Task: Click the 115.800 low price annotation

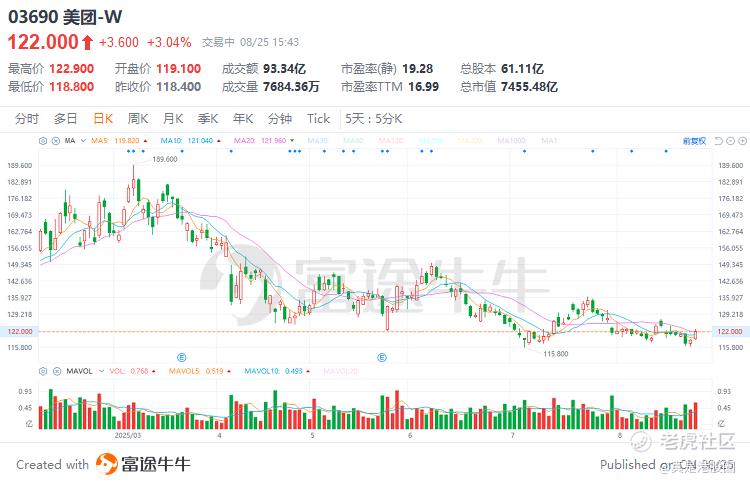Action: (x=556, y=354)
